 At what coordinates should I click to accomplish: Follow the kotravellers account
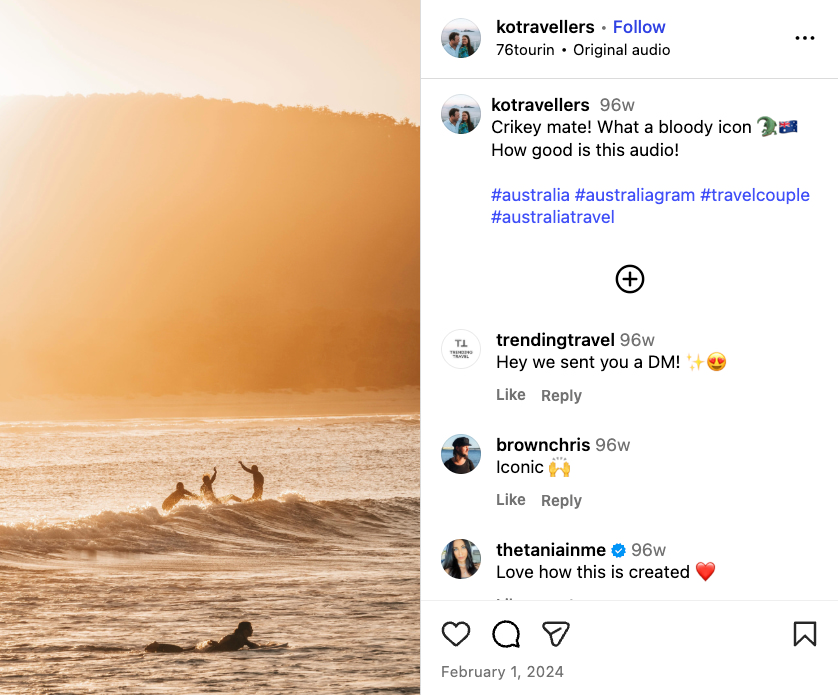tap(639, 26)
